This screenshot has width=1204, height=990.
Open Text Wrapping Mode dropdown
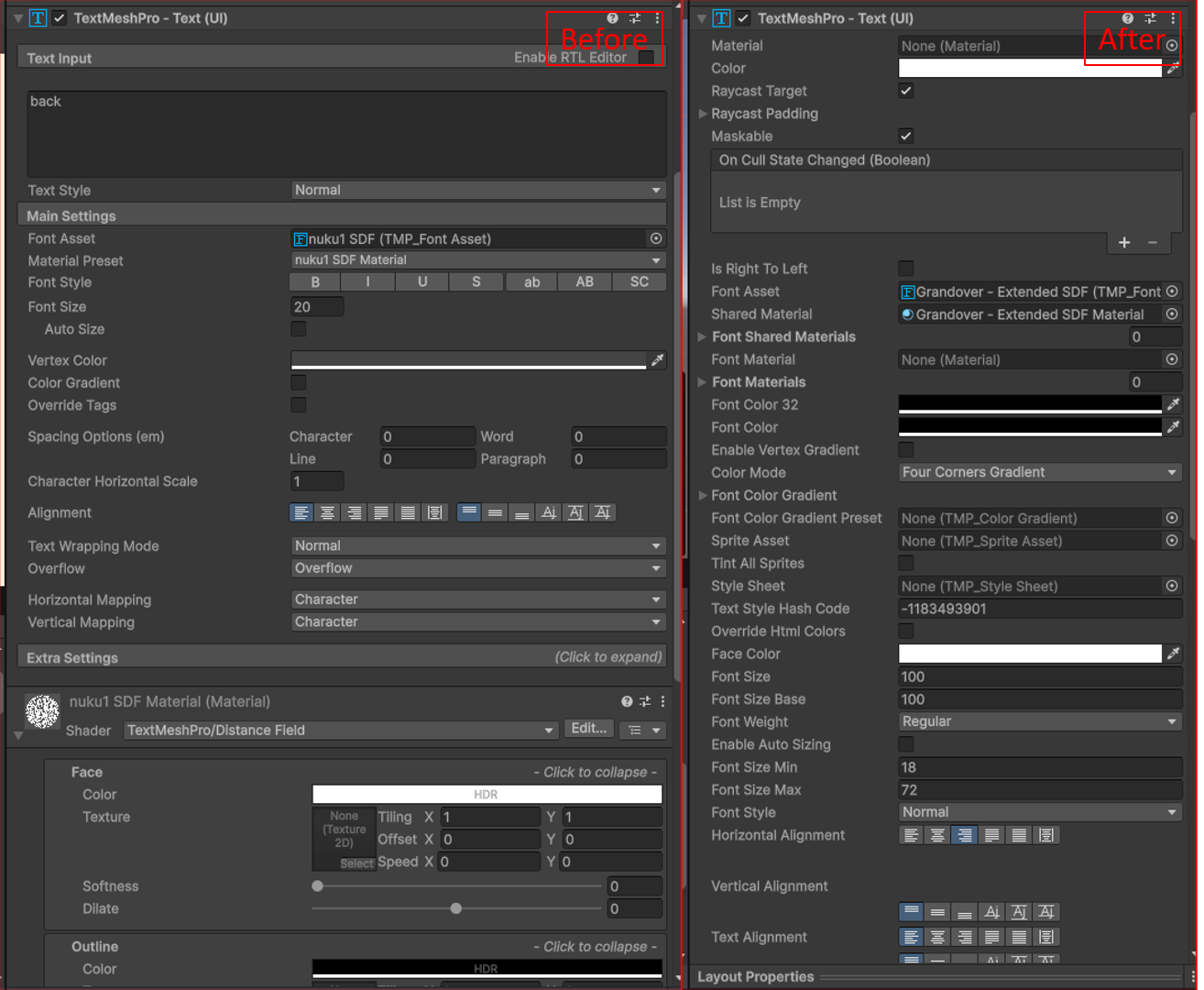(477, 545)
